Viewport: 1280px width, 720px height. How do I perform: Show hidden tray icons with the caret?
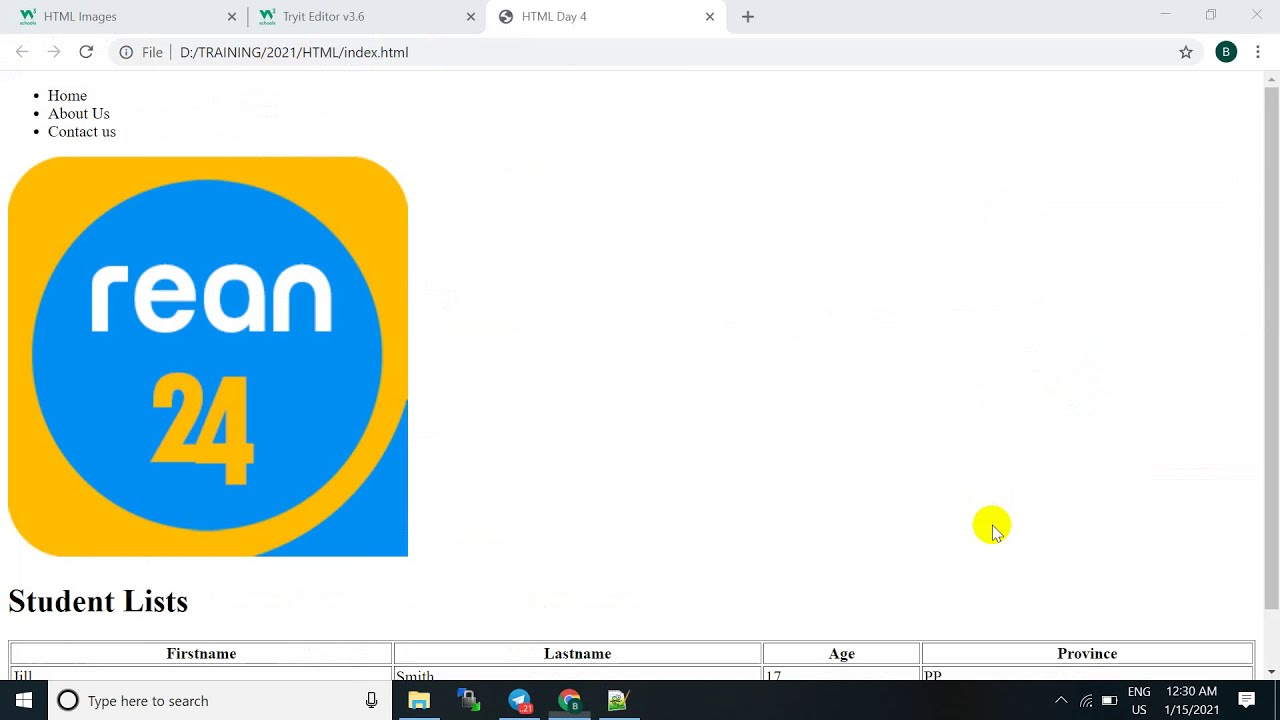click(x=1061, y=700)
